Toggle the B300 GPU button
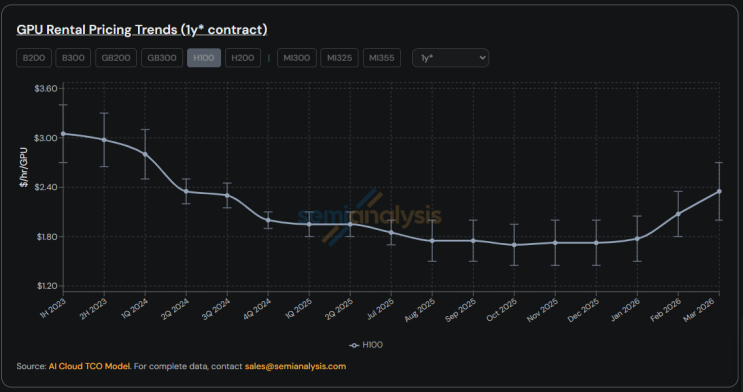This screenshot has width=743, height=392. point(73,58)
